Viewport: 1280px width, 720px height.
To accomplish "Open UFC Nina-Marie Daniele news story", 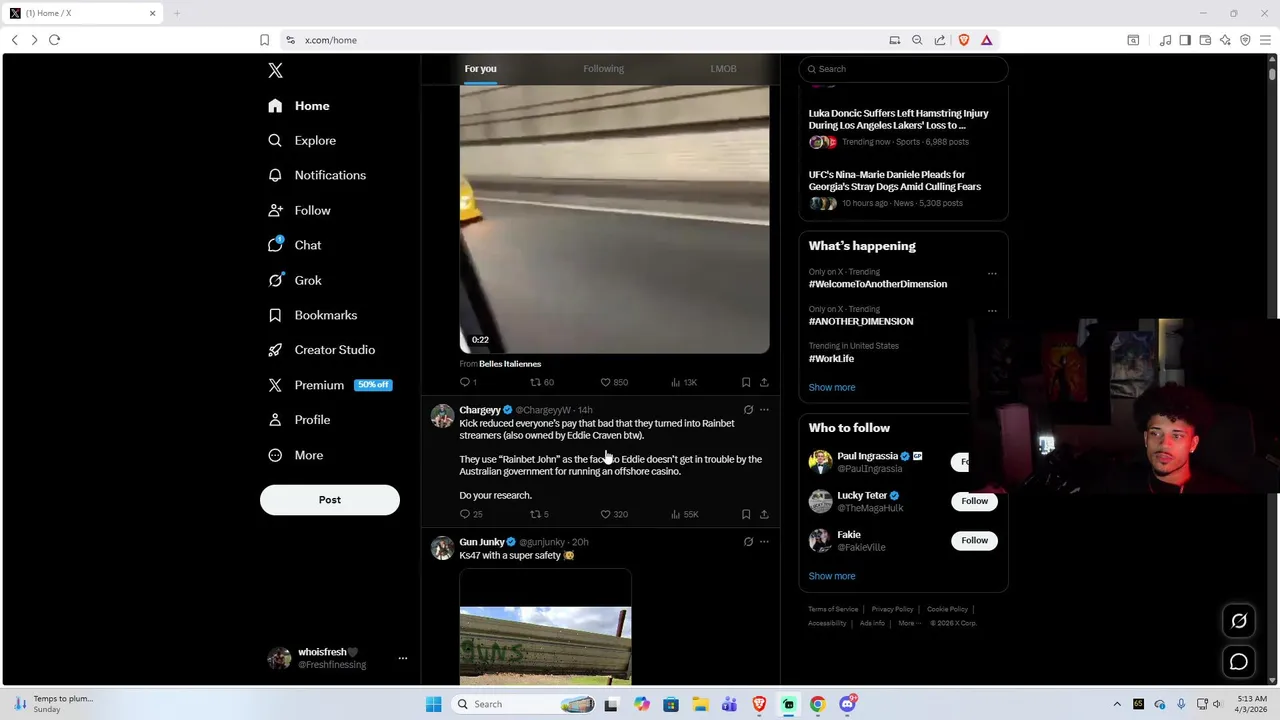I will 895,180.
